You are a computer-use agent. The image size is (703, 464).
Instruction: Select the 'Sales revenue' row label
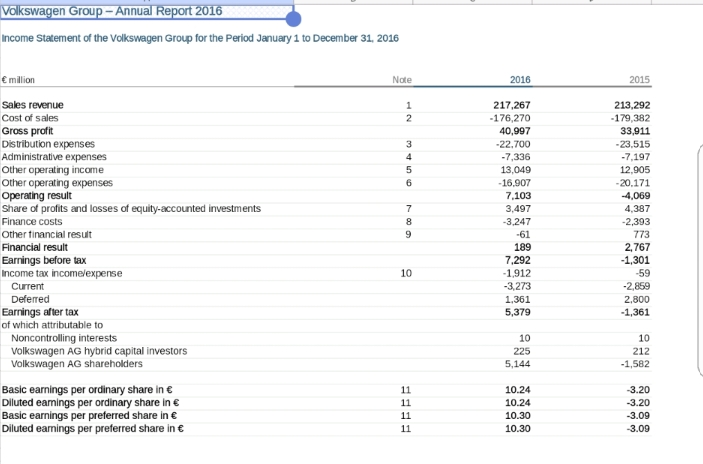[33, 105]
